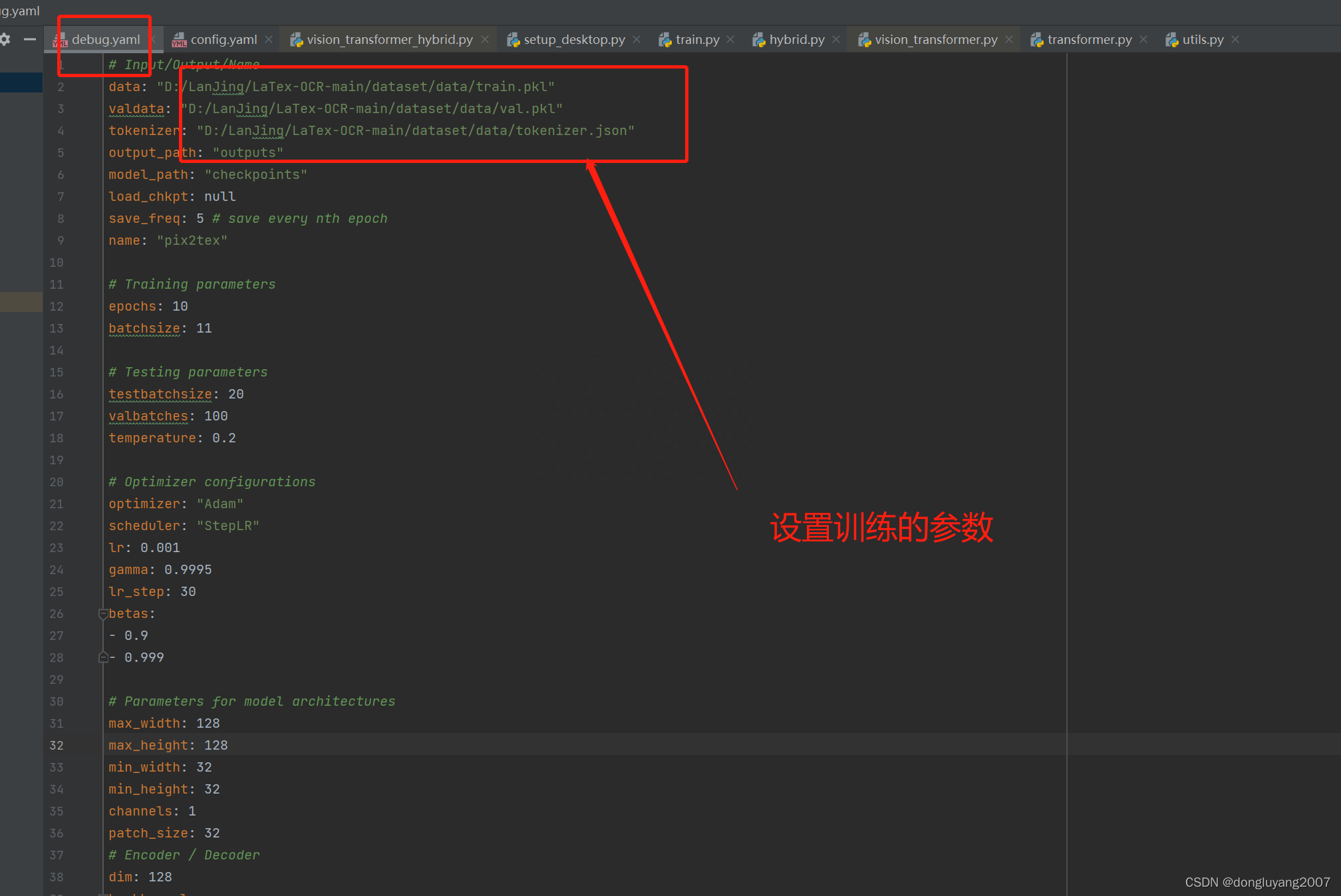Click the "pix2tex" name value

click(192, 241)
